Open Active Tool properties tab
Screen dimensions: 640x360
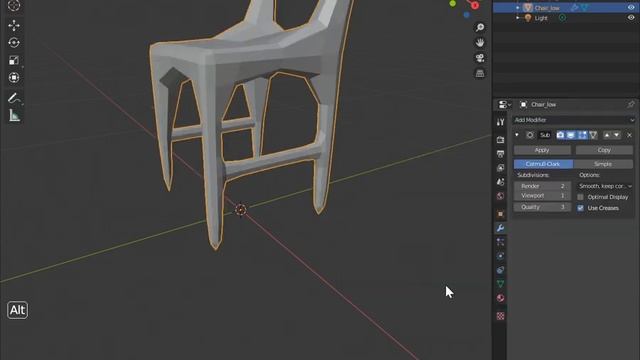tap(500, 122)
